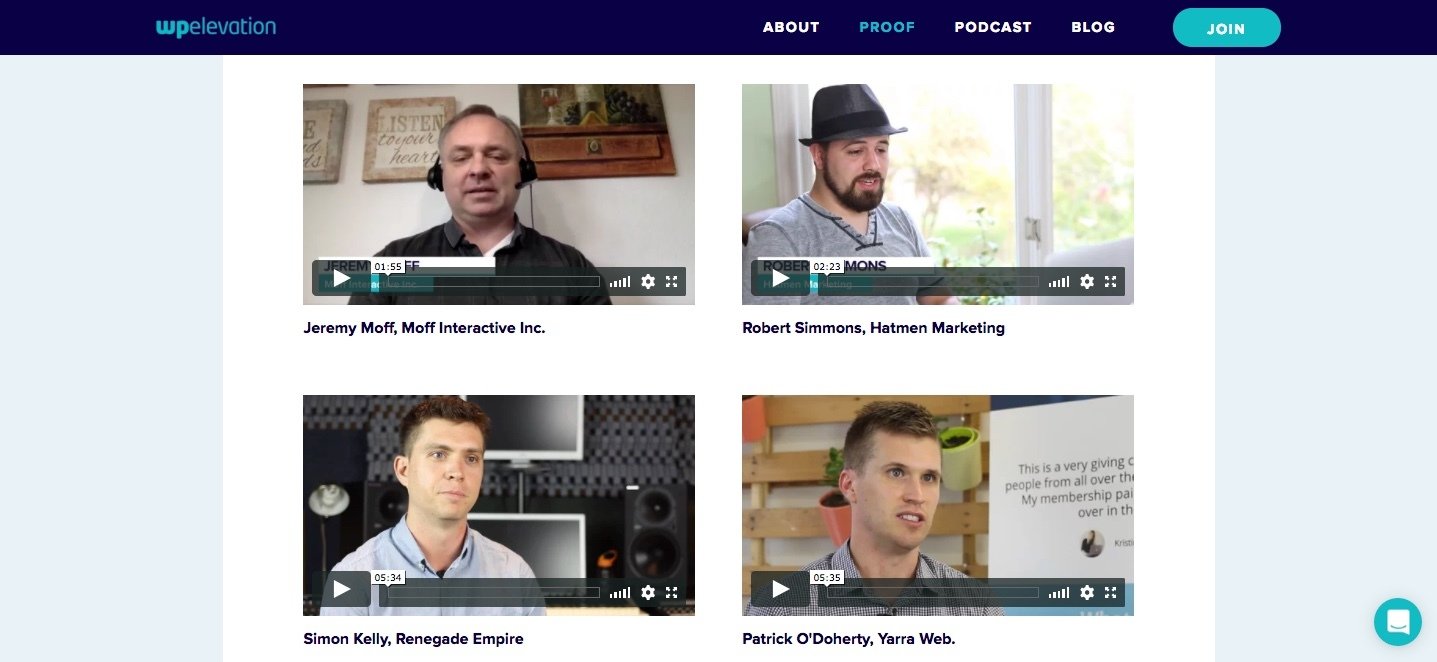Play the Simon Kelly video

pyautogui.click(x=341, y=589)
